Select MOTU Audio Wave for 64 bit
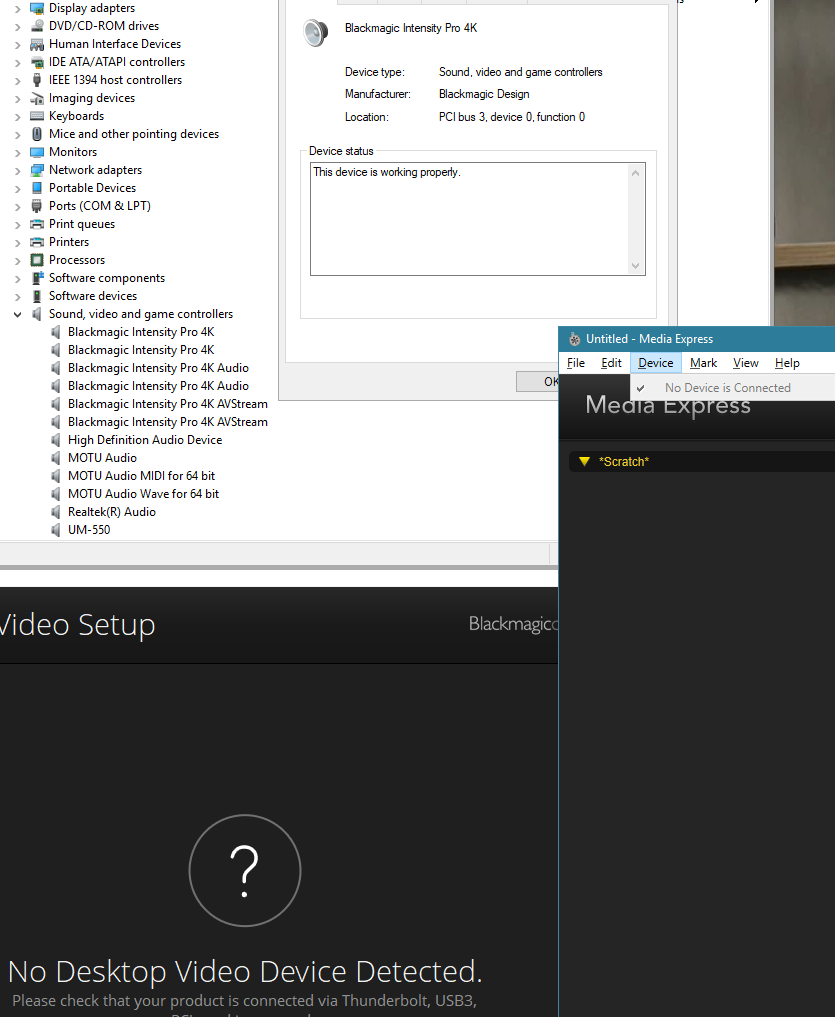This screenshot has width=835, height=1017. point(143,494)
